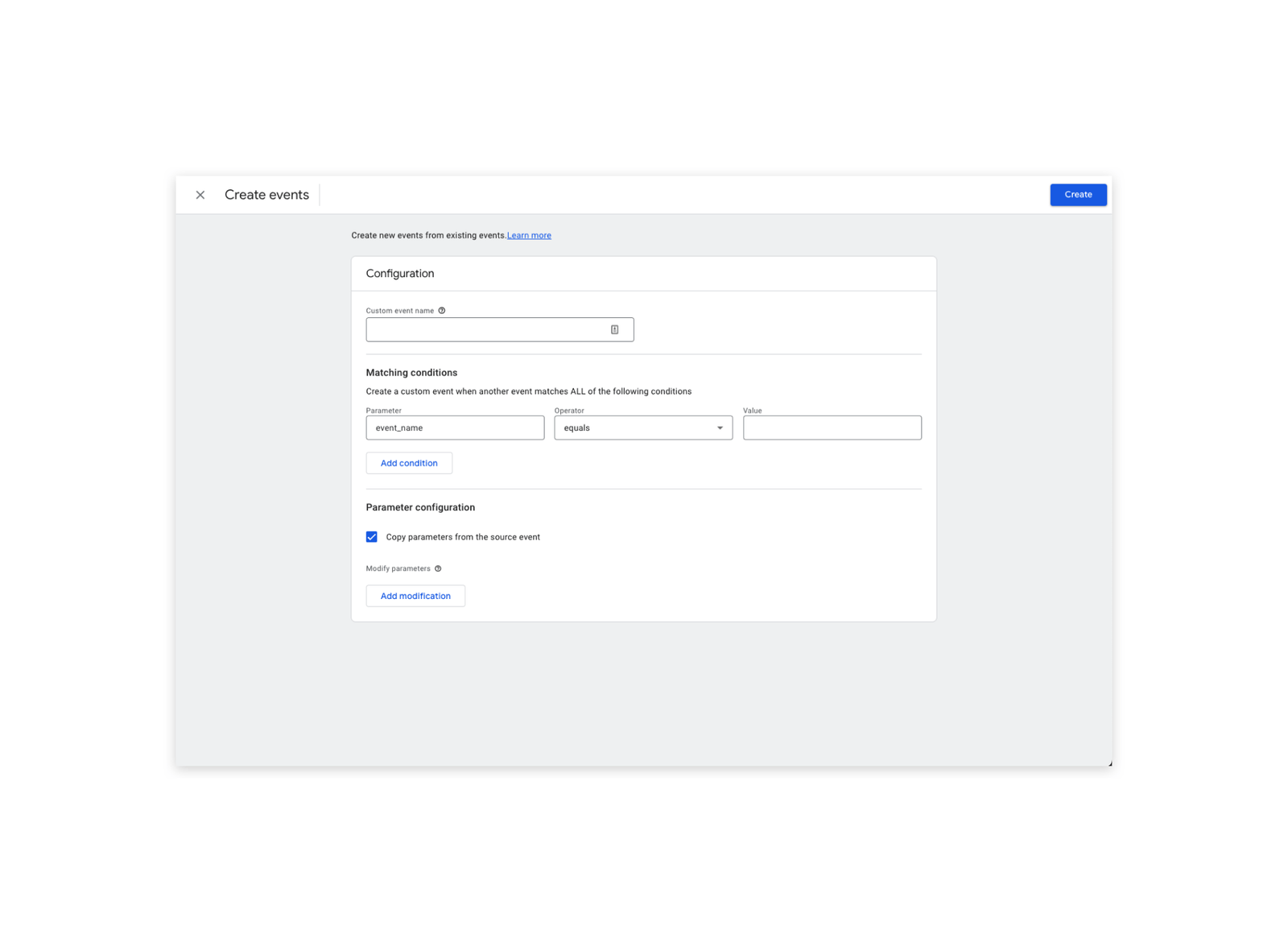Click the suggestions icon inside event name field
This screenshot has width=1288, height=942.
pyautogui.click(x=614, y=329)
